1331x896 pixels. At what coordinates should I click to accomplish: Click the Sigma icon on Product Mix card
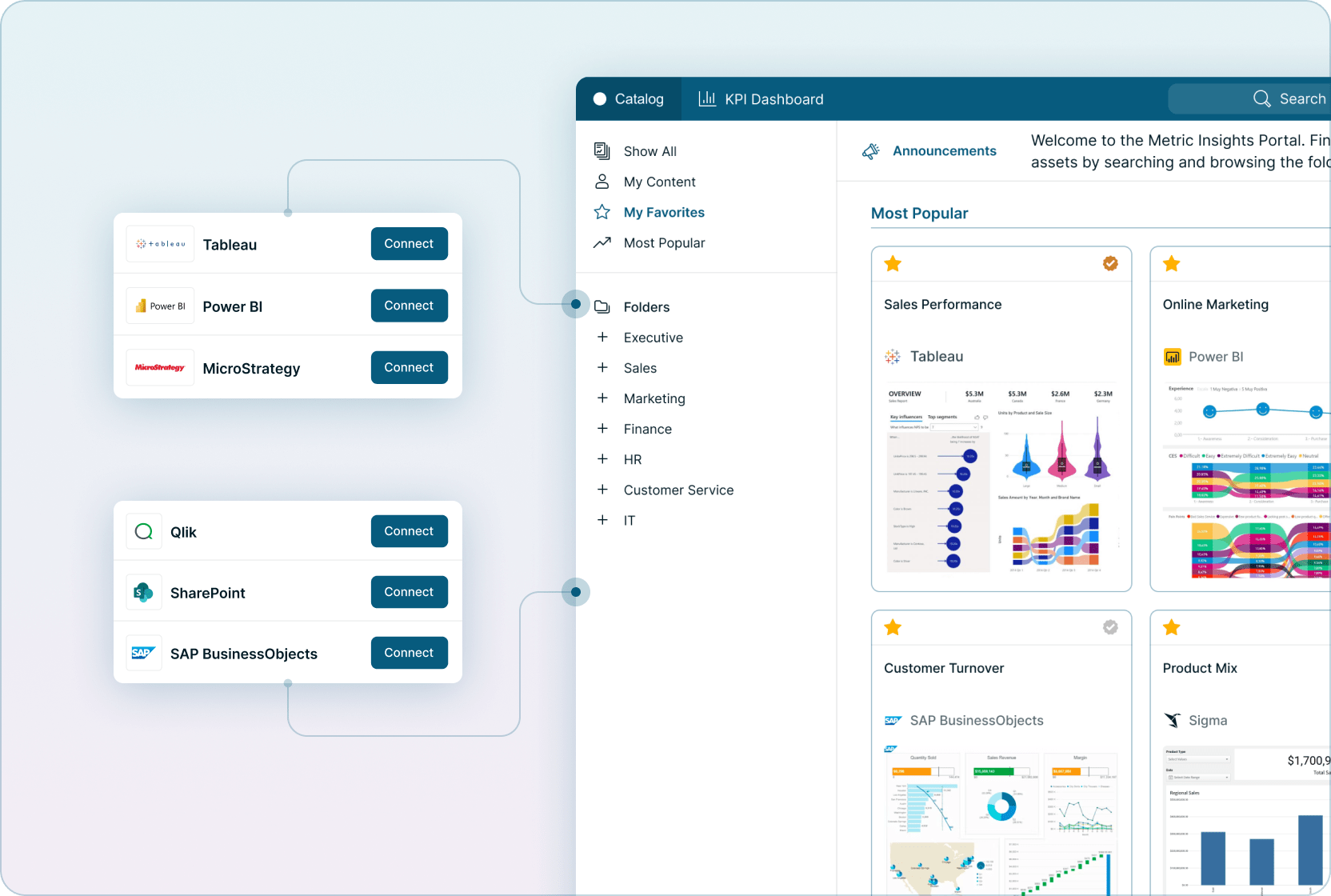pyautogui.click(x=1172, y=720)
